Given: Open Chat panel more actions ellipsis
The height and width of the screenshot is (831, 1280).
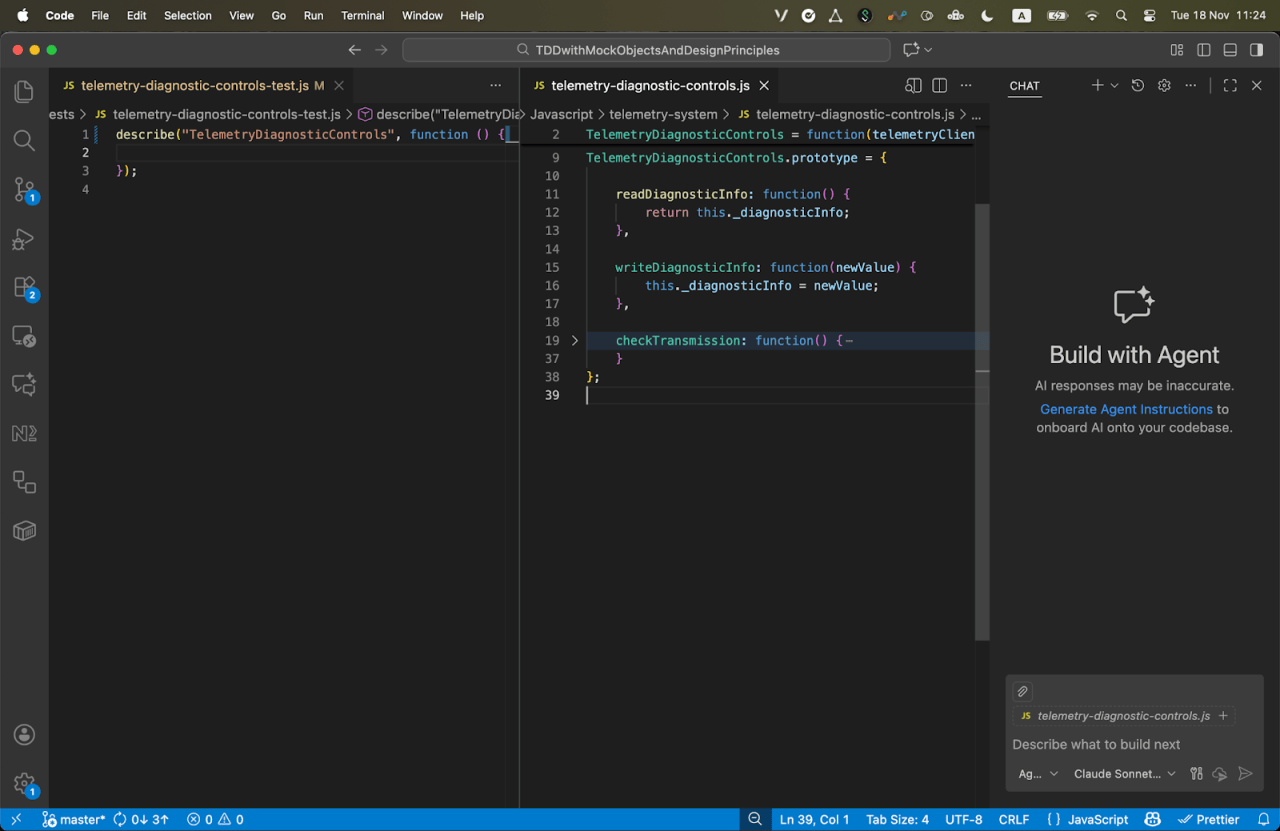Looking at the screenshot, I should (1190, 86).
